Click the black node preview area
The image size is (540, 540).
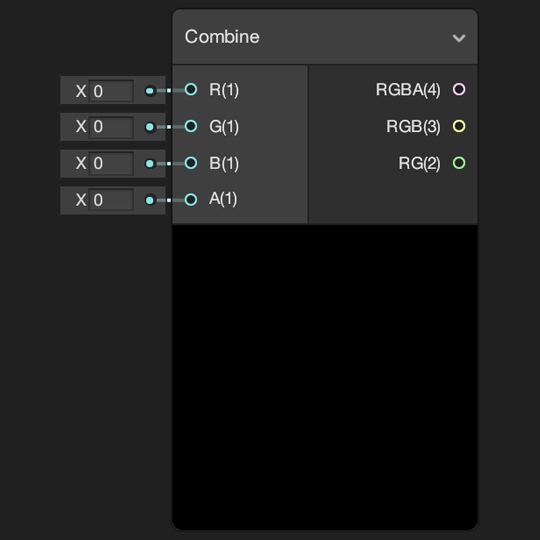(325, 377)
